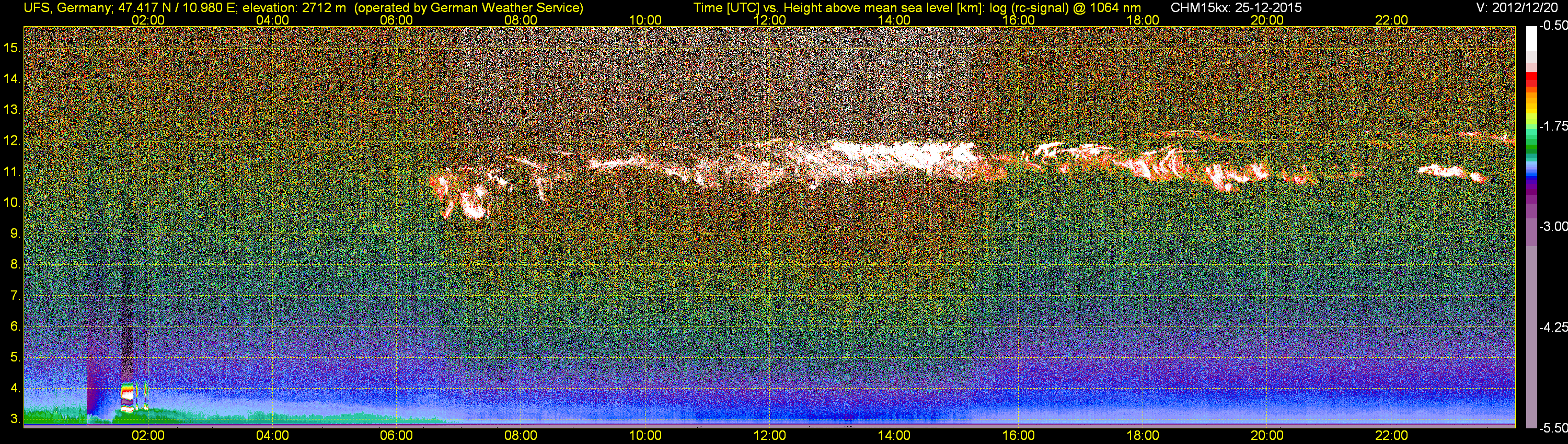Click the '08:00' label on the top axis
Screen dimensions: 1568x444
tap(521, 20)
